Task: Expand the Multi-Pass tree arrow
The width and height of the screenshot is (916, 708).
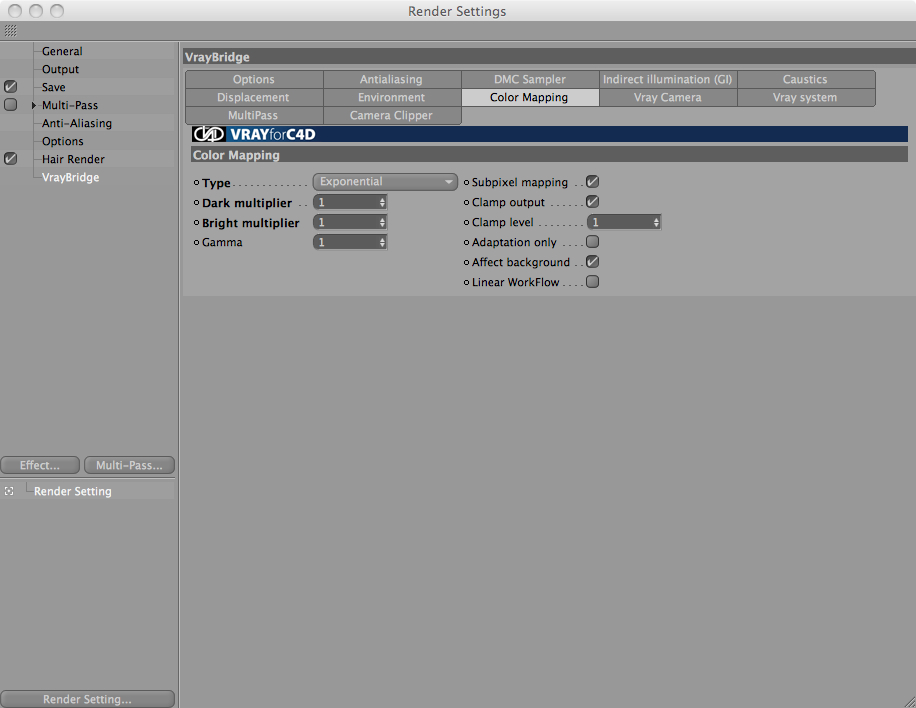Action: (x=34, y=106)
